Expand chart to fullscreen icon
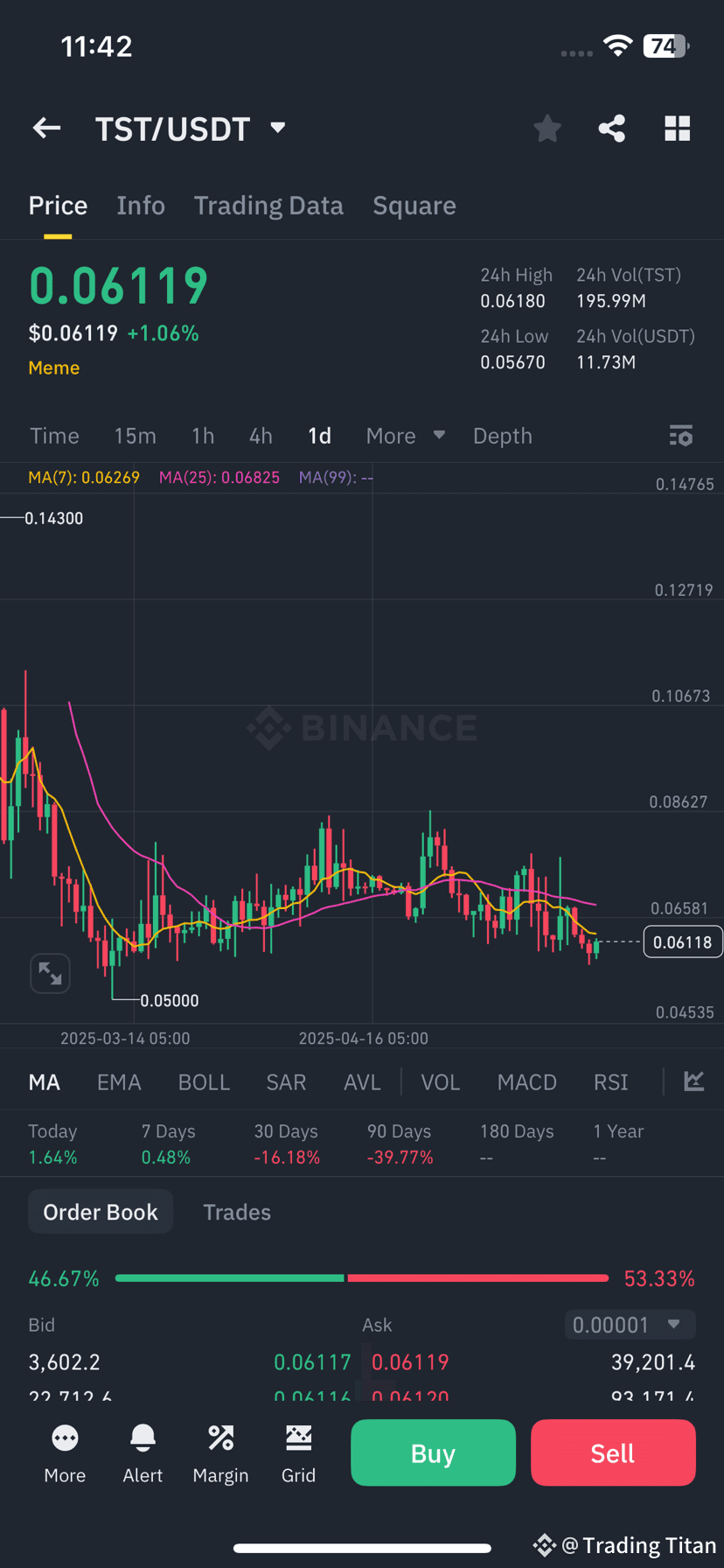Screen dimensions: 724x1568 point(50,973)
